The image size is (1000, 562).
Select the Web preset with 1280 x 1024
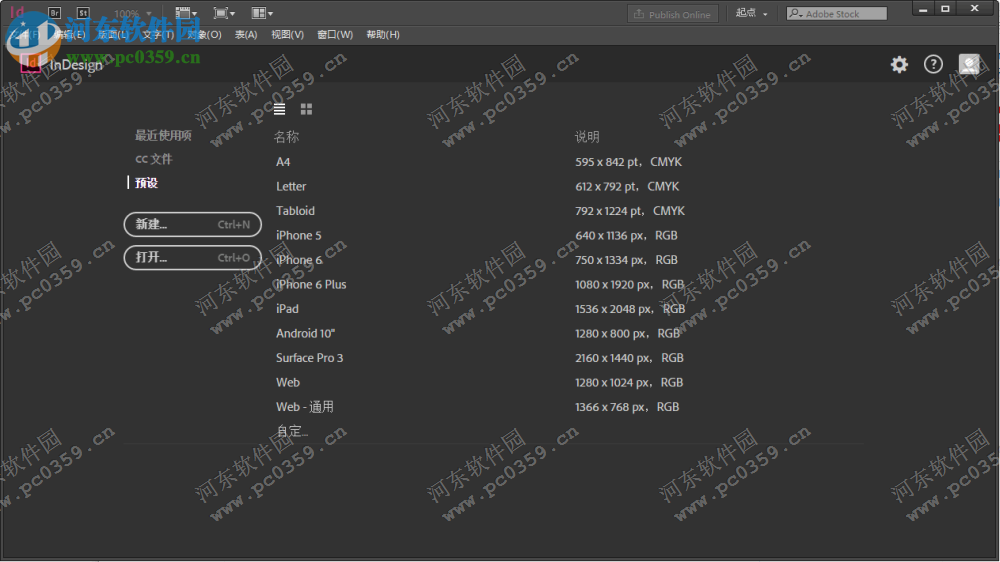(288, 382)
